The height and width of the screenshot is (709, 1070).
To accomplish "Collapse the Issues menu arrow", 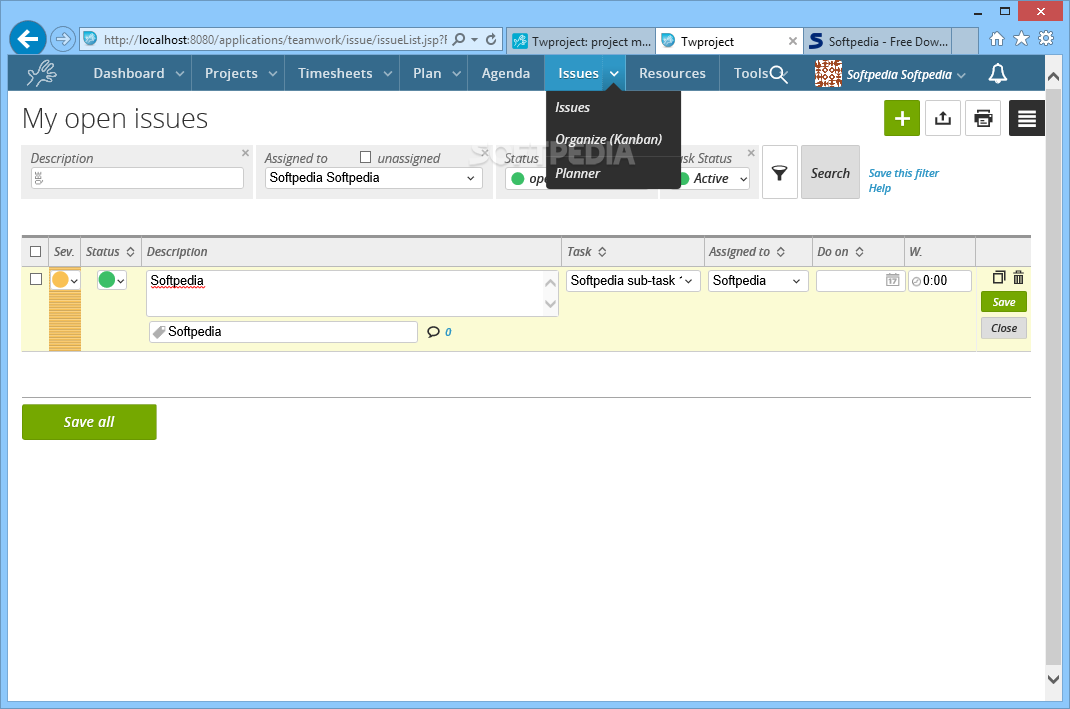I will 614,74.
